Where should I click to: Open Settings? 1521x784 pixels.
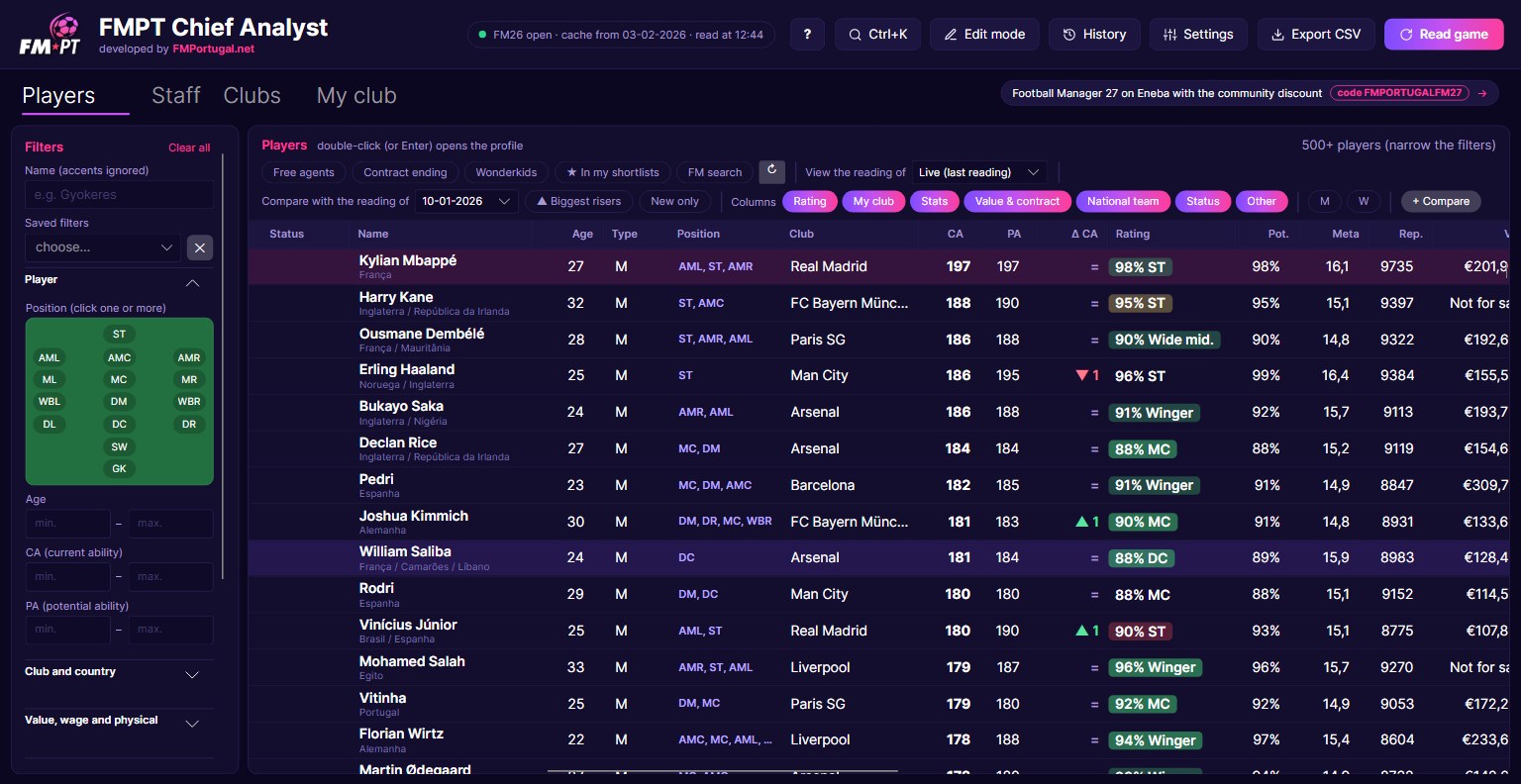click(x=1198, y=35)
